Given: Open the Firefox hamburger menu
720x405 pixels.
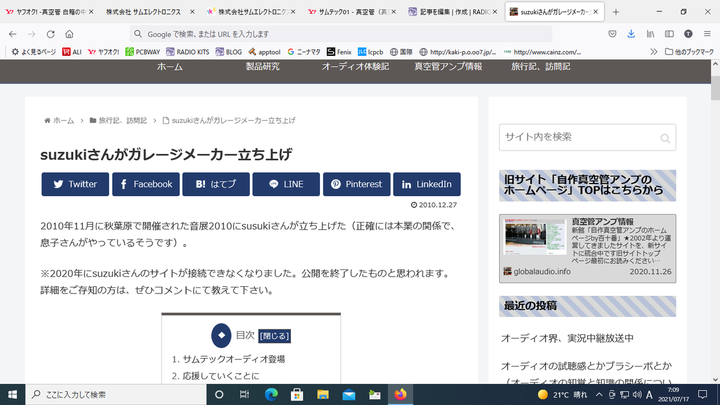Looking at the screenshot, I should (707, 34).
